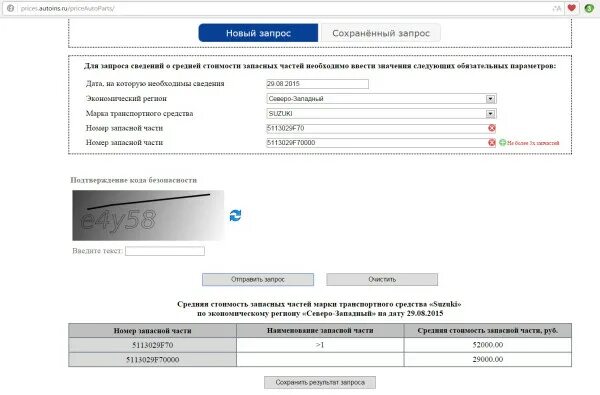The image size is (600, 395).
Task: Click the date field 29.08.2015
Action: [317, 84]
